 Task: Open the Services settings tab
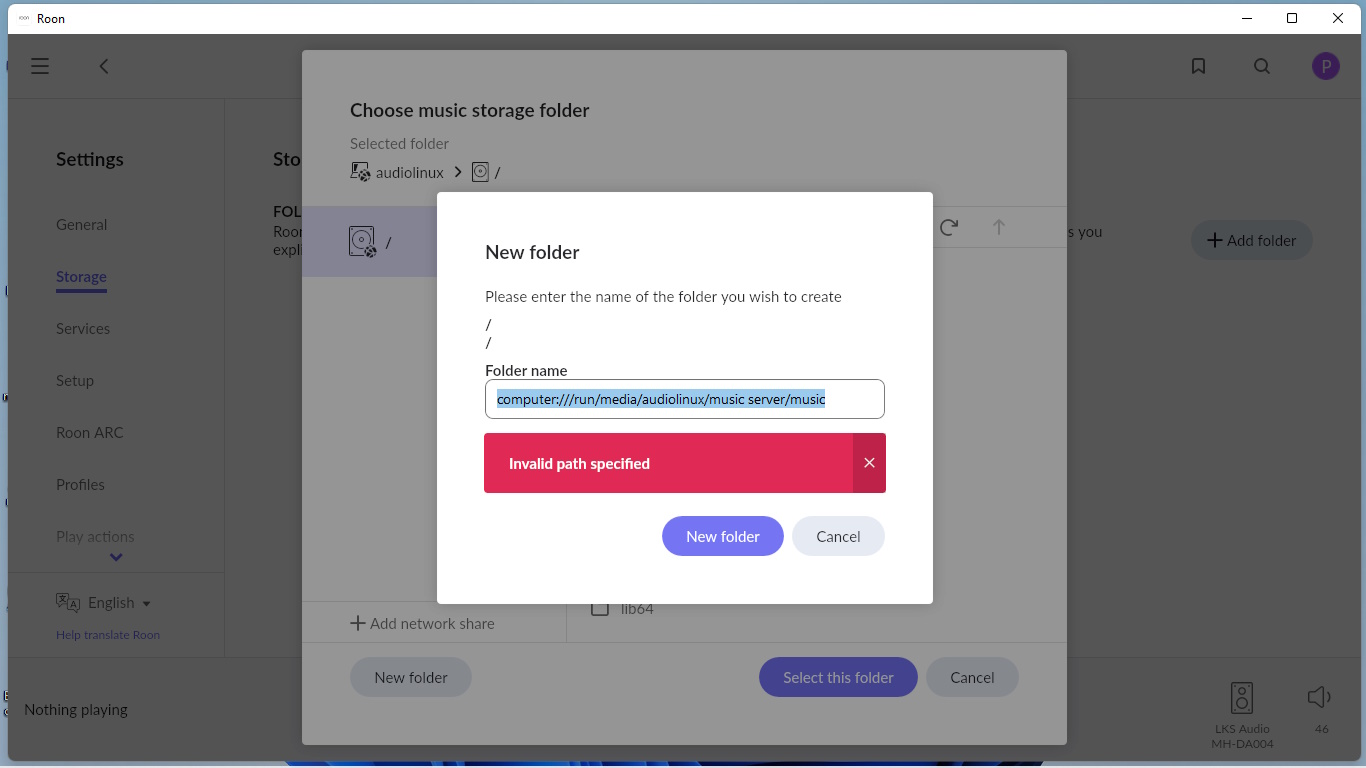point(83,328)
